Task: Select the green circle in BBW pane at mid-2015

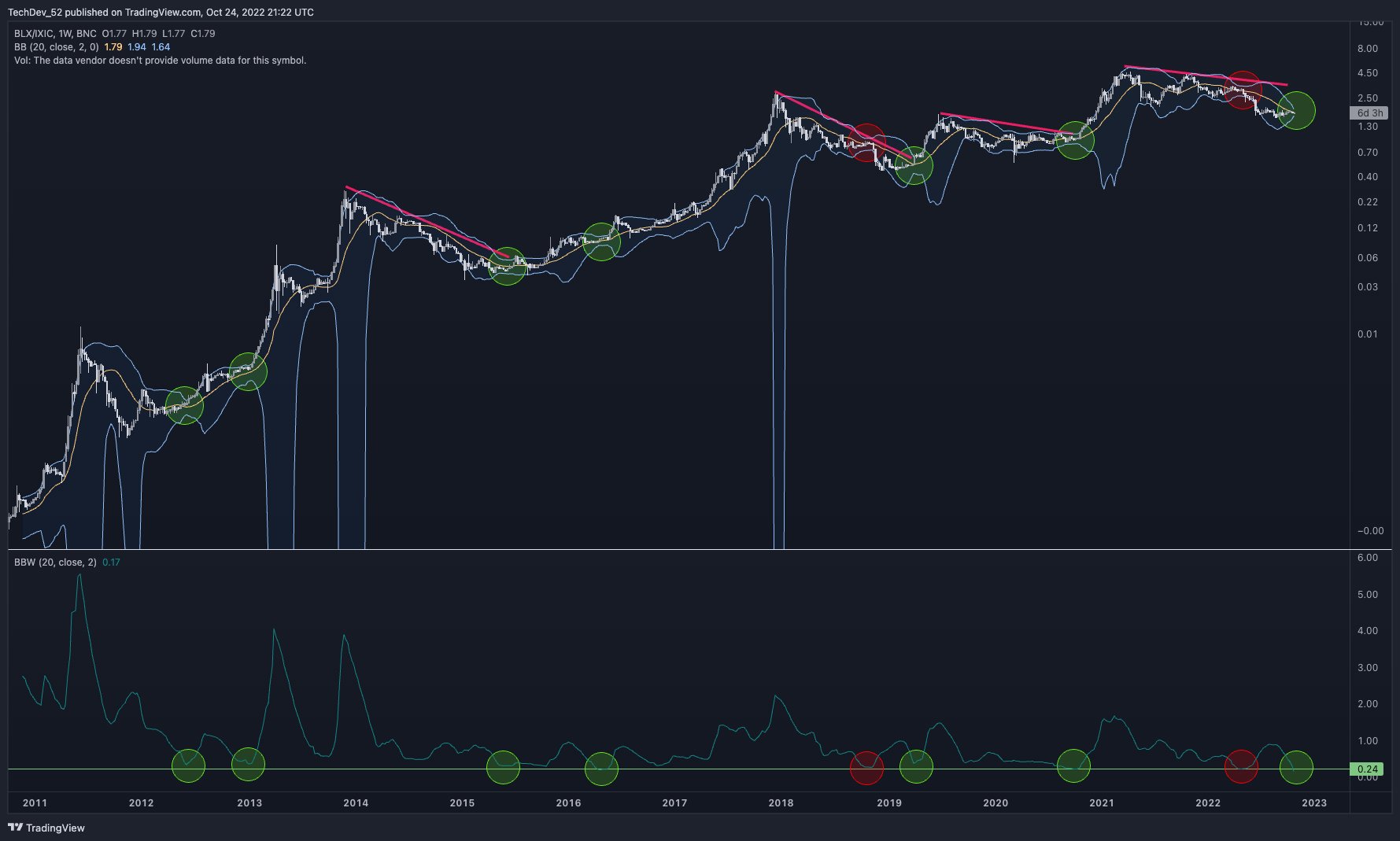Action: (x=503, y=768)
